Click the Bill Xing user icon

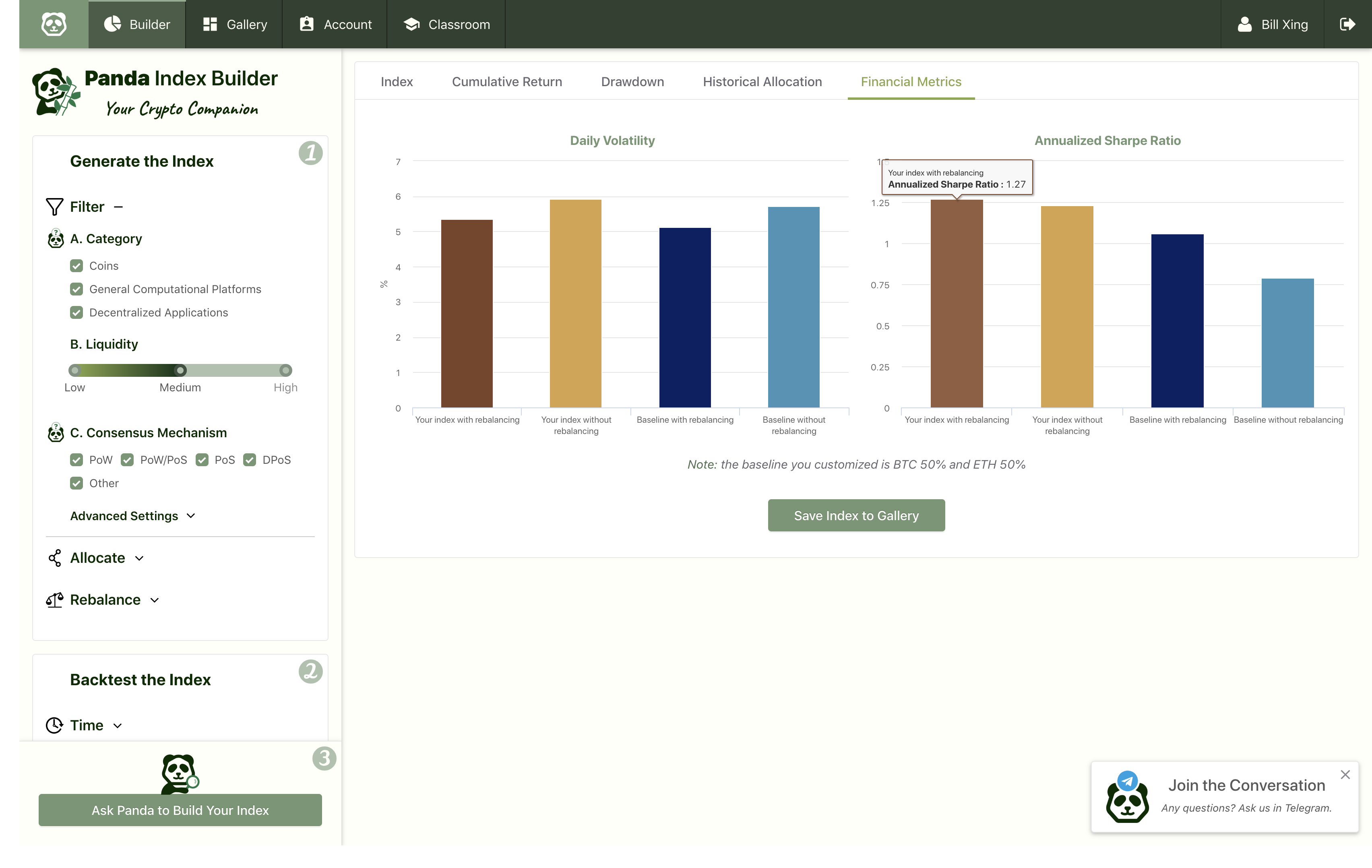tap(1245, 24)
